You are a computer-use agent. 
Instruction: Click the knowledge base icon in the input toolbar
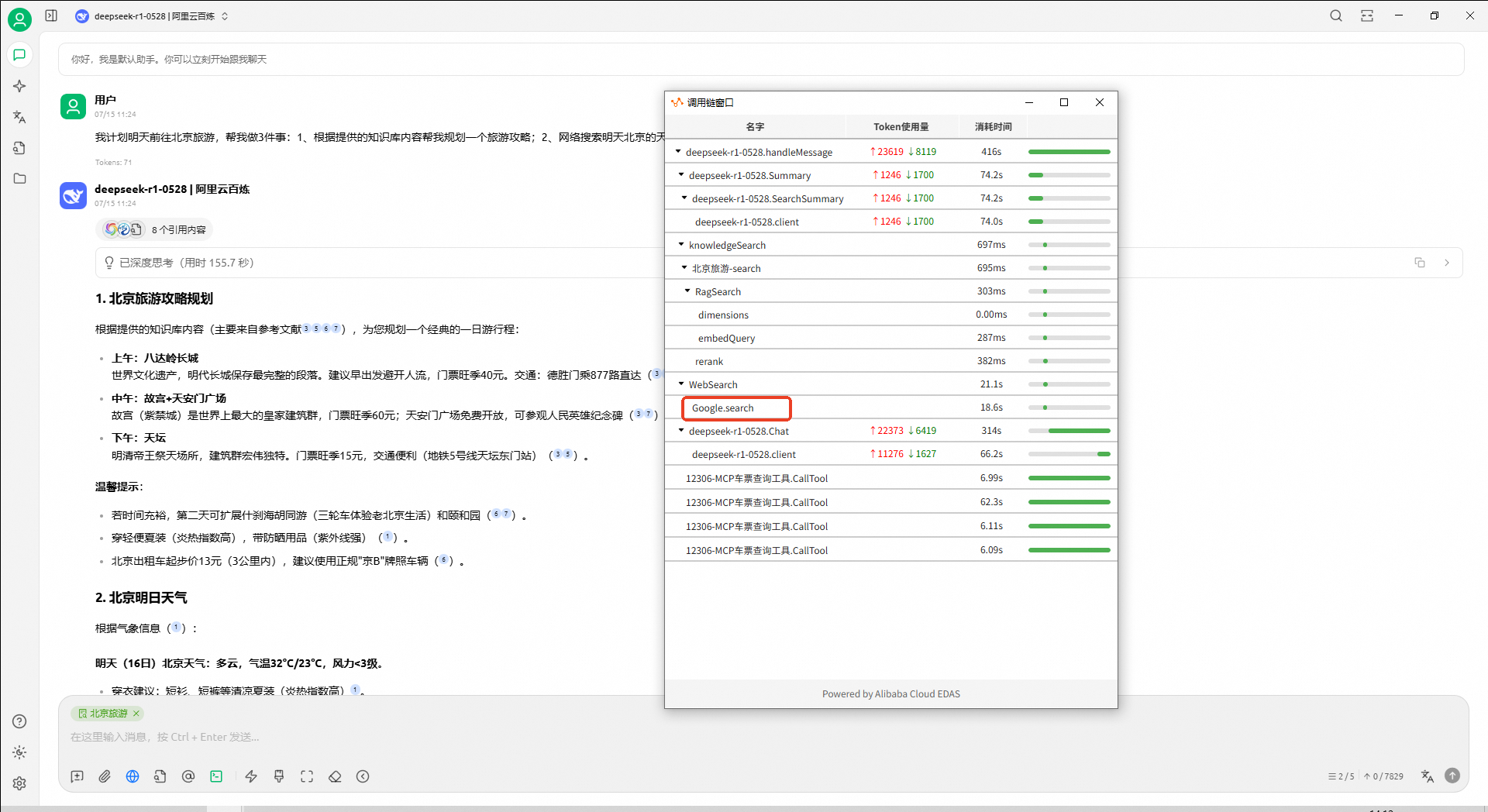coord(160,776)
